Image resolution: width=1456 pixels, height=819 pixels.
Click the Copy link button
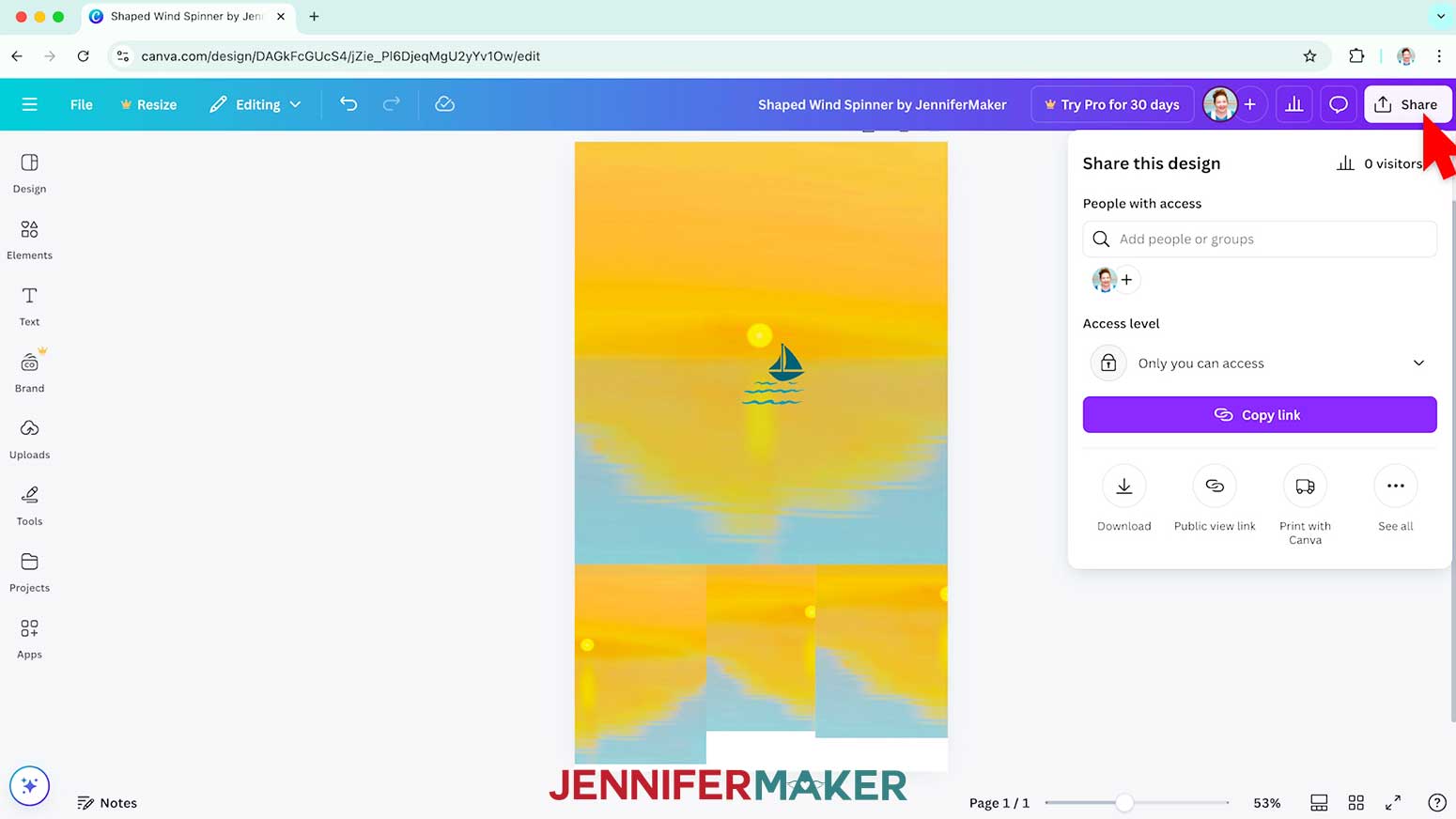[x=1260, y=414]
